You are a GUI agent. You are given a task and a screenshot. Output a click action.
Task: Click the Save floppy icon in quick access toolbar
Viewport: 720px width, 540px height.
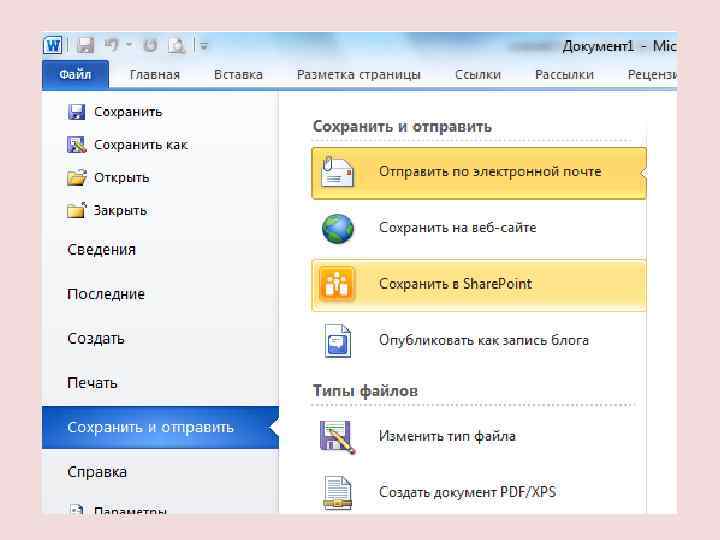coord(85,45)
